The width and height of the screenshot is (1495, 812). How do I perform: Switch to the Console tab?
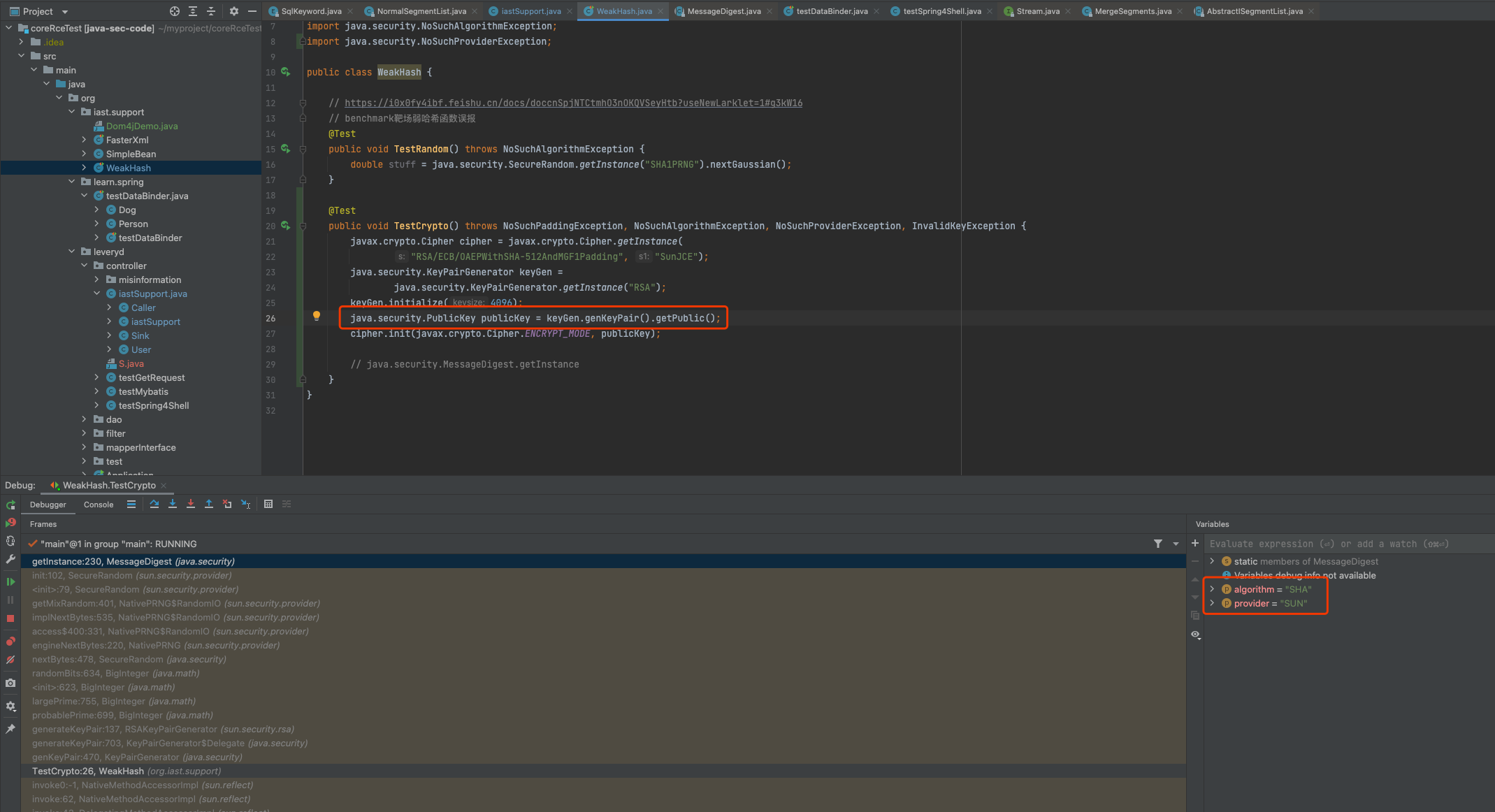coord(98,504)
